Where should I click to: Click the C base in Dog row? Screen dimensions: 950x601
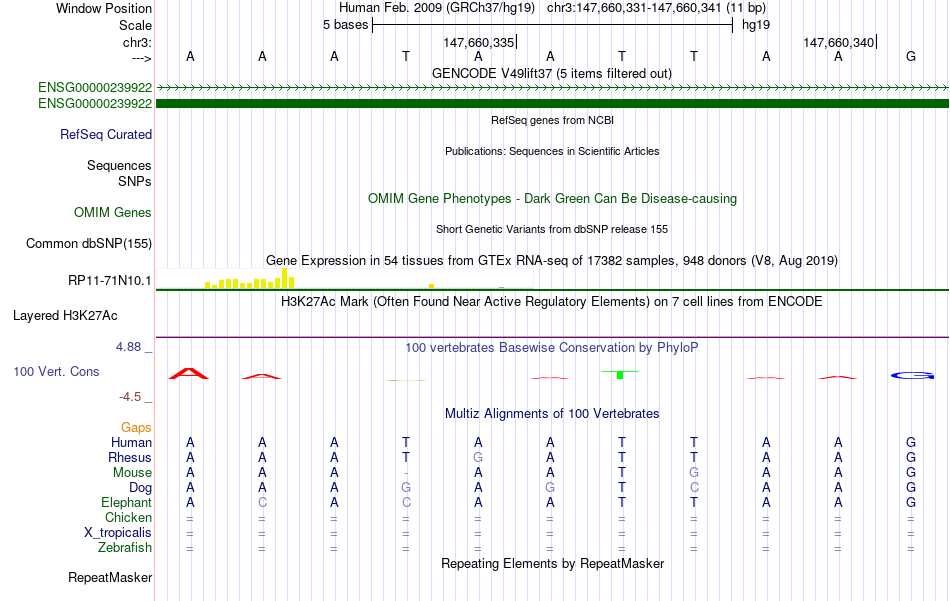(x=694, y=488)
